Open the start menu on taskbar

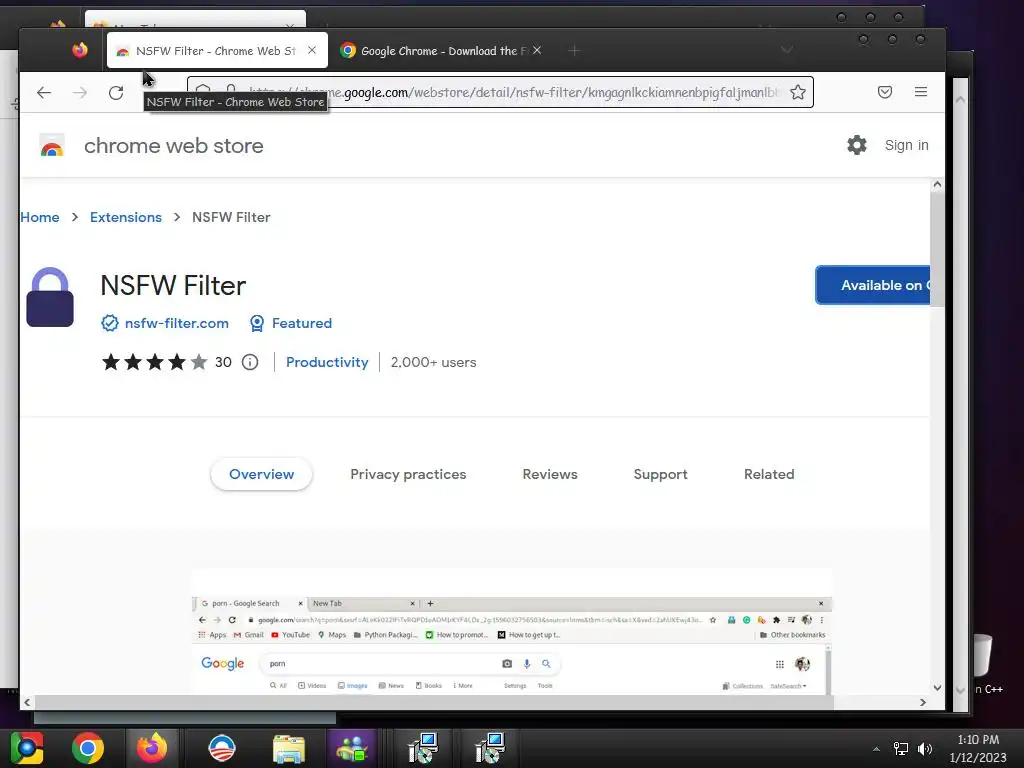27,748
